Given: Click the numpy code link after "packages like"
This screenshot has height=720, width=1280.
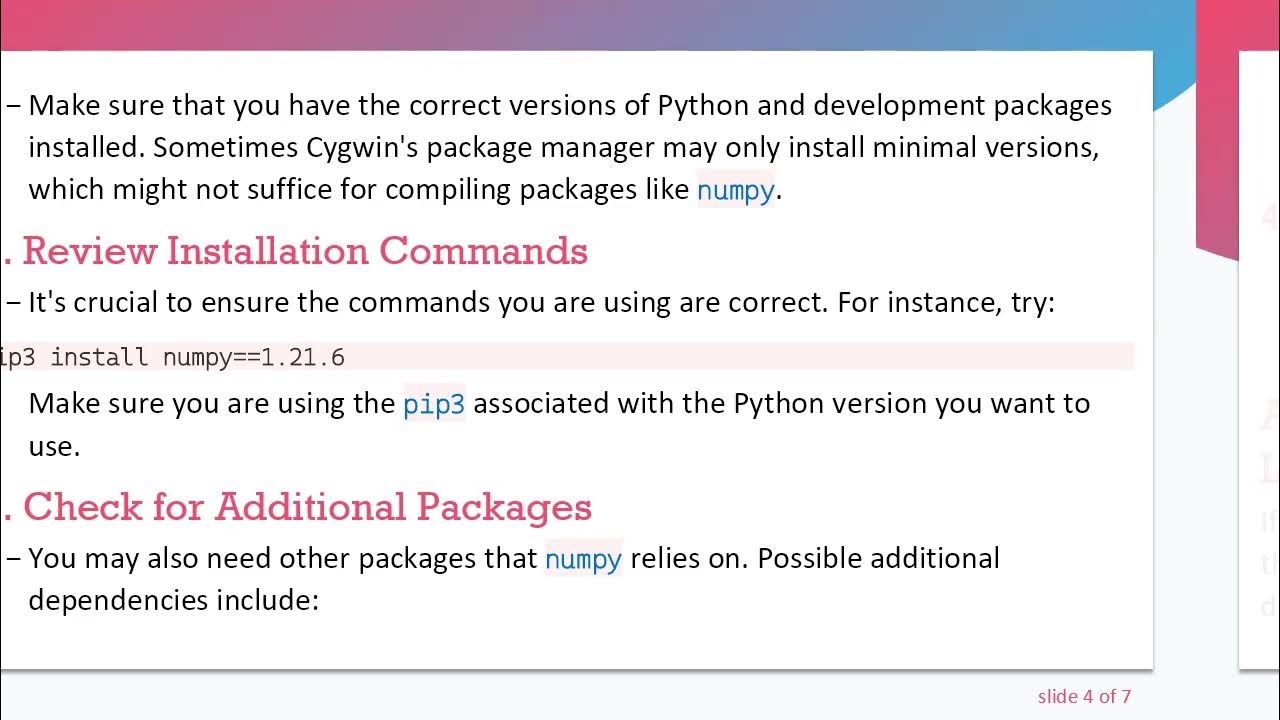Looking at the screenshot, I should click(735, 190).
